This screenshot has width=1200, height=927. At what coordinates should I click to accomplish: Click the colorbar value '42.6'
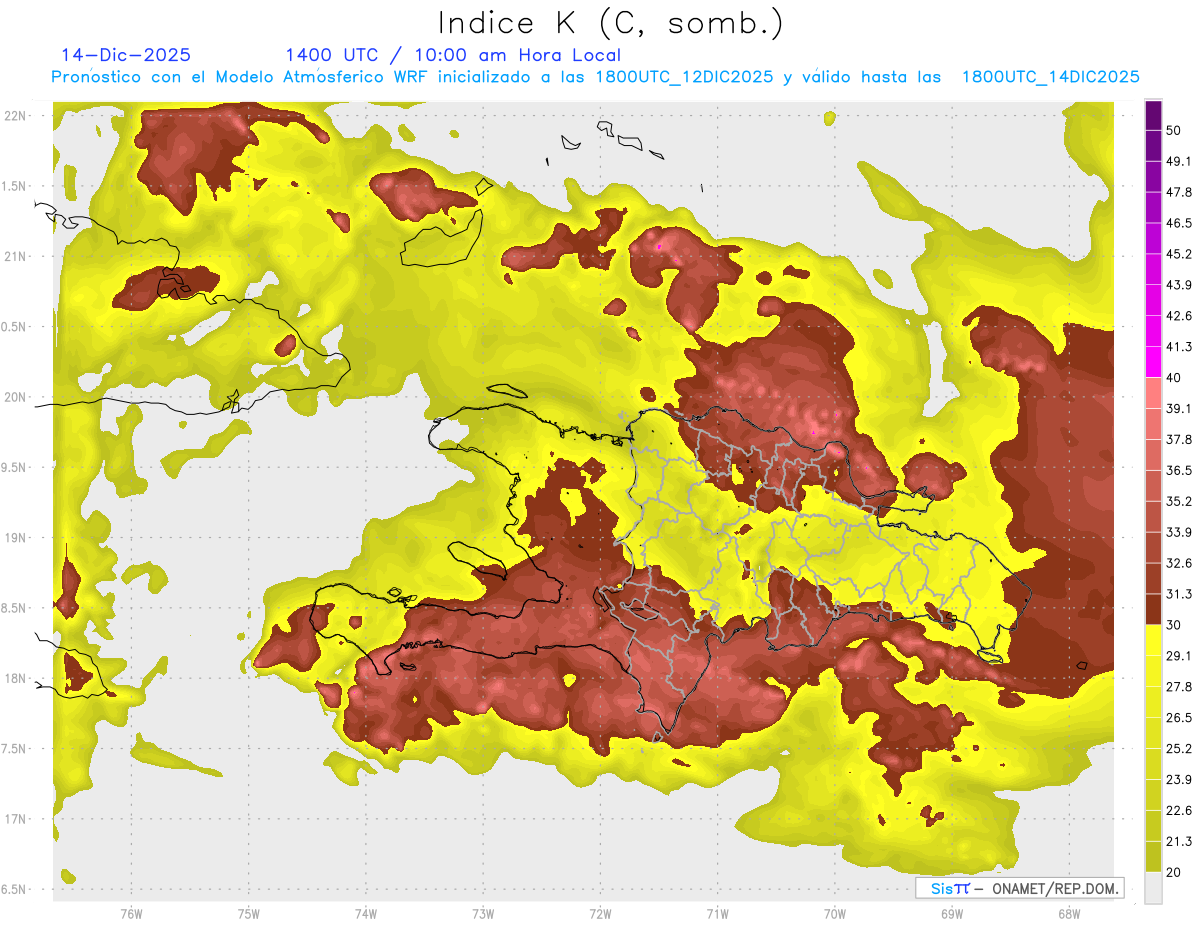pos(1178,316)
